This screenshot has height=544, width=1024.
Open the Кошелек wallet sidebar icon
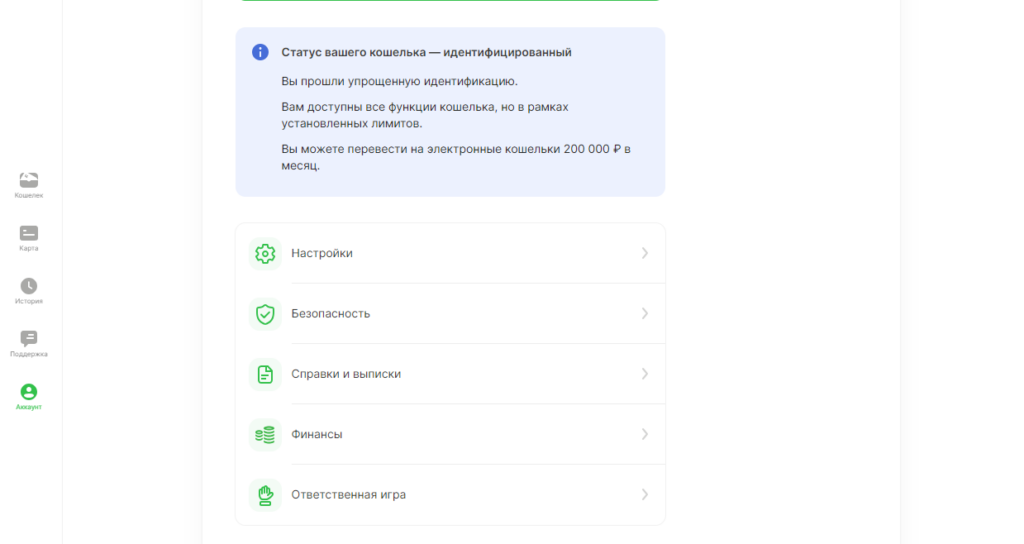29,180
